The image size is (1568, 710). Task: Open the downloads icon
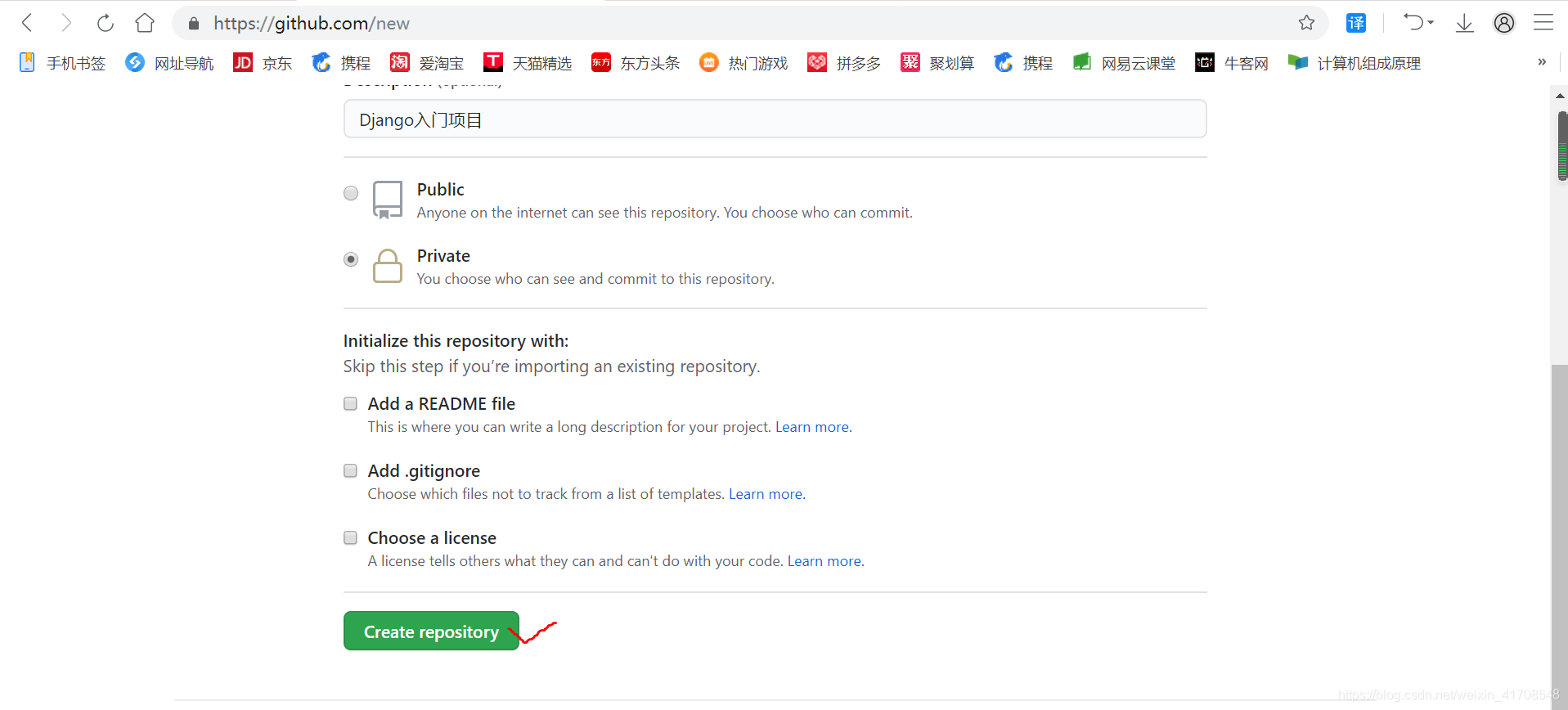tap(1464, 23)
